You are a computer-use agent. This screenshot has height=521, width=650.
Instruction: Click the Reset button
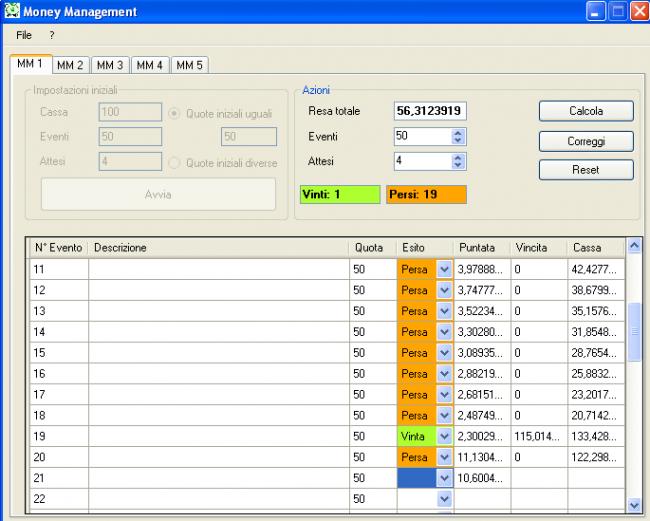click(586, 170)
